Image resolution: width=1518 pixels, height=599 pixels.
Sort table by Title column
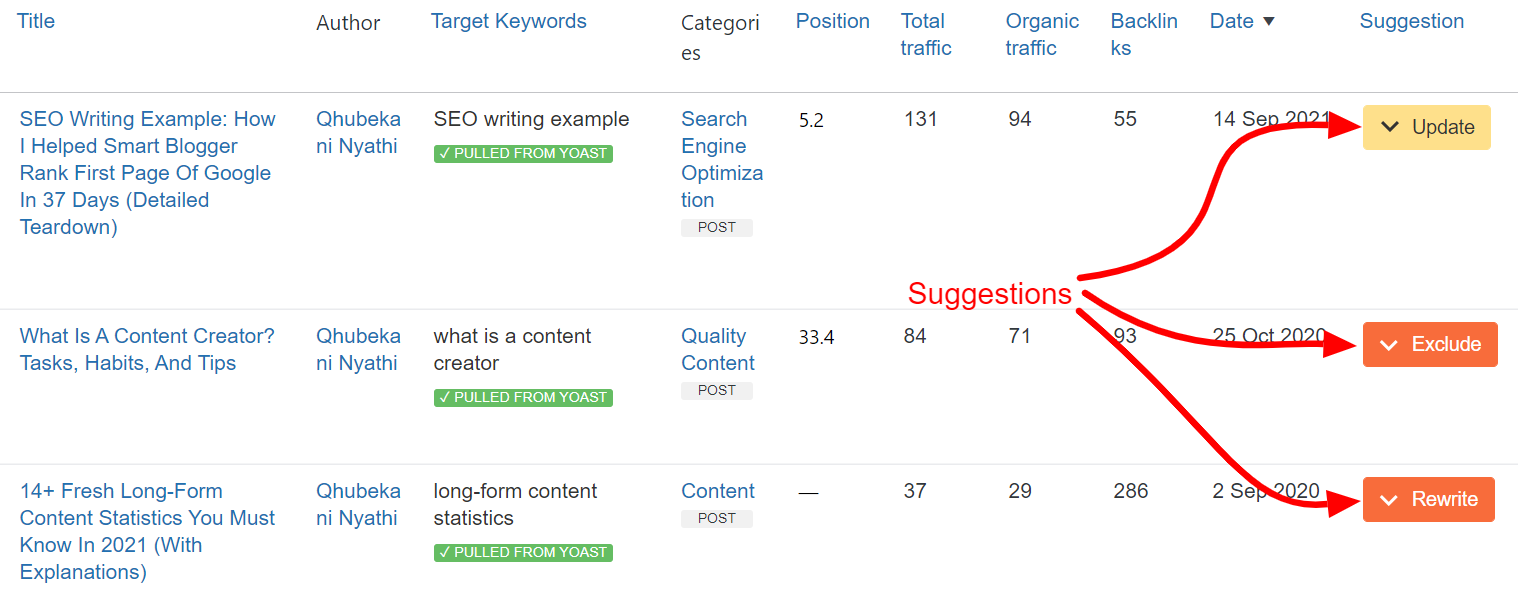[x=36, y=21]
